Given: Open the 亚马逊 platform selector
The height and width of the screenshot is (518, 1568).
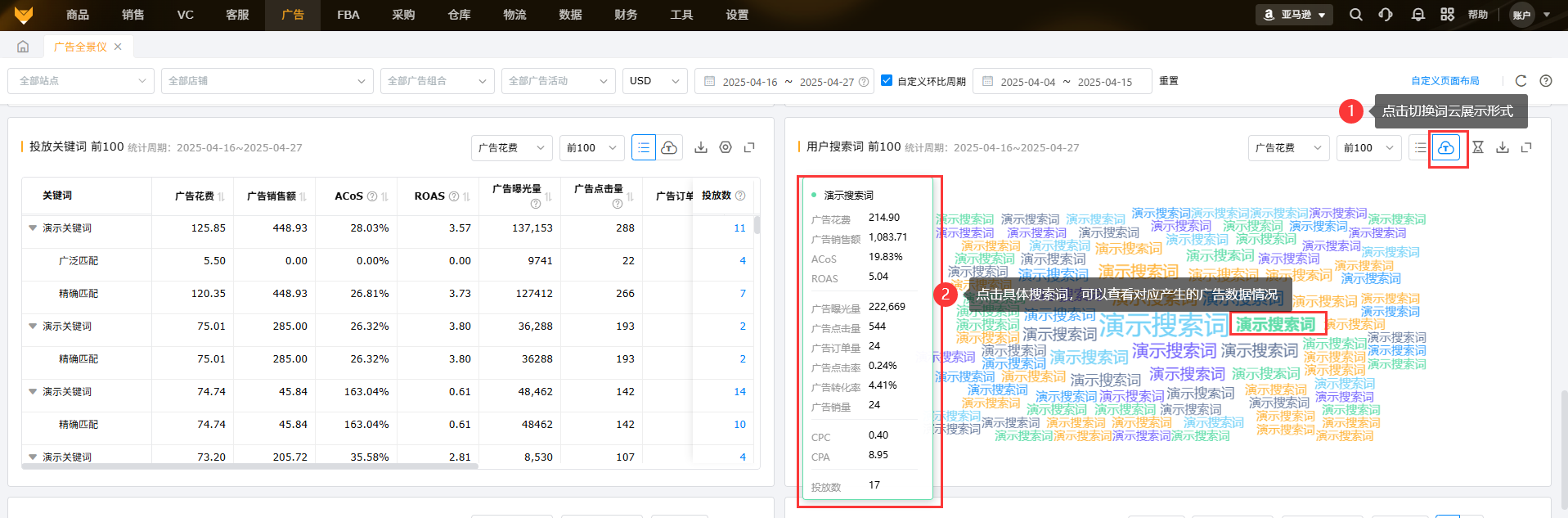Looking at the screenshot, I should pos(1294,15).
